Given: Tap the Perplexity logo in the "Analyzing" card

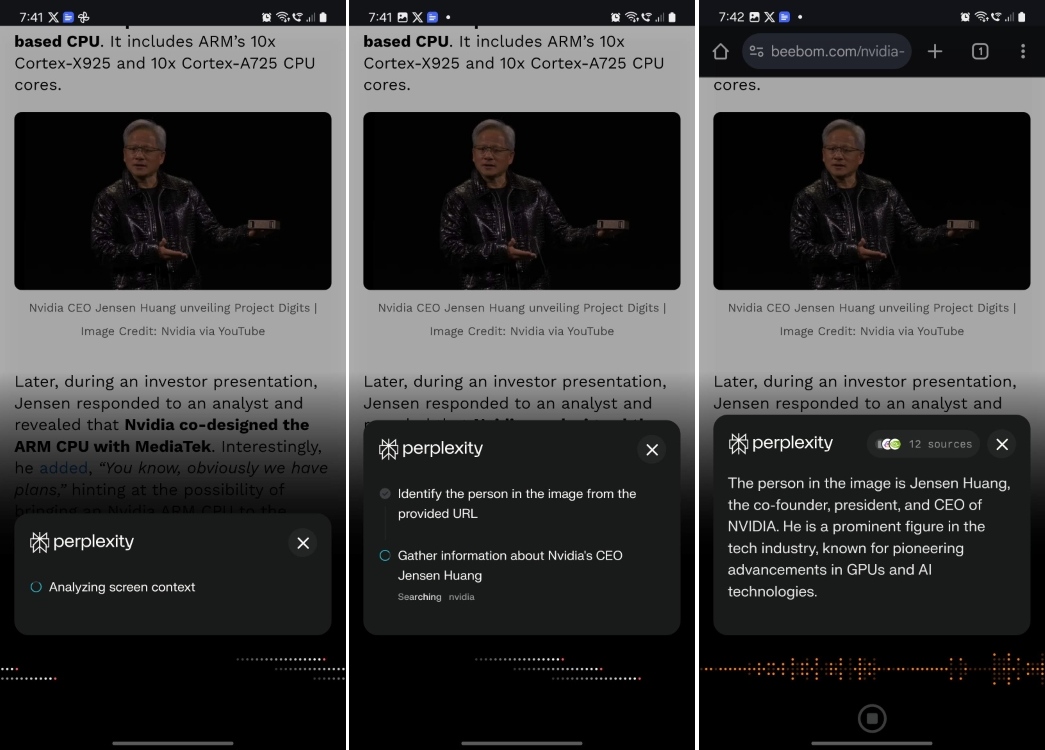Looking at the screenshot, I should tap(82, 542).
